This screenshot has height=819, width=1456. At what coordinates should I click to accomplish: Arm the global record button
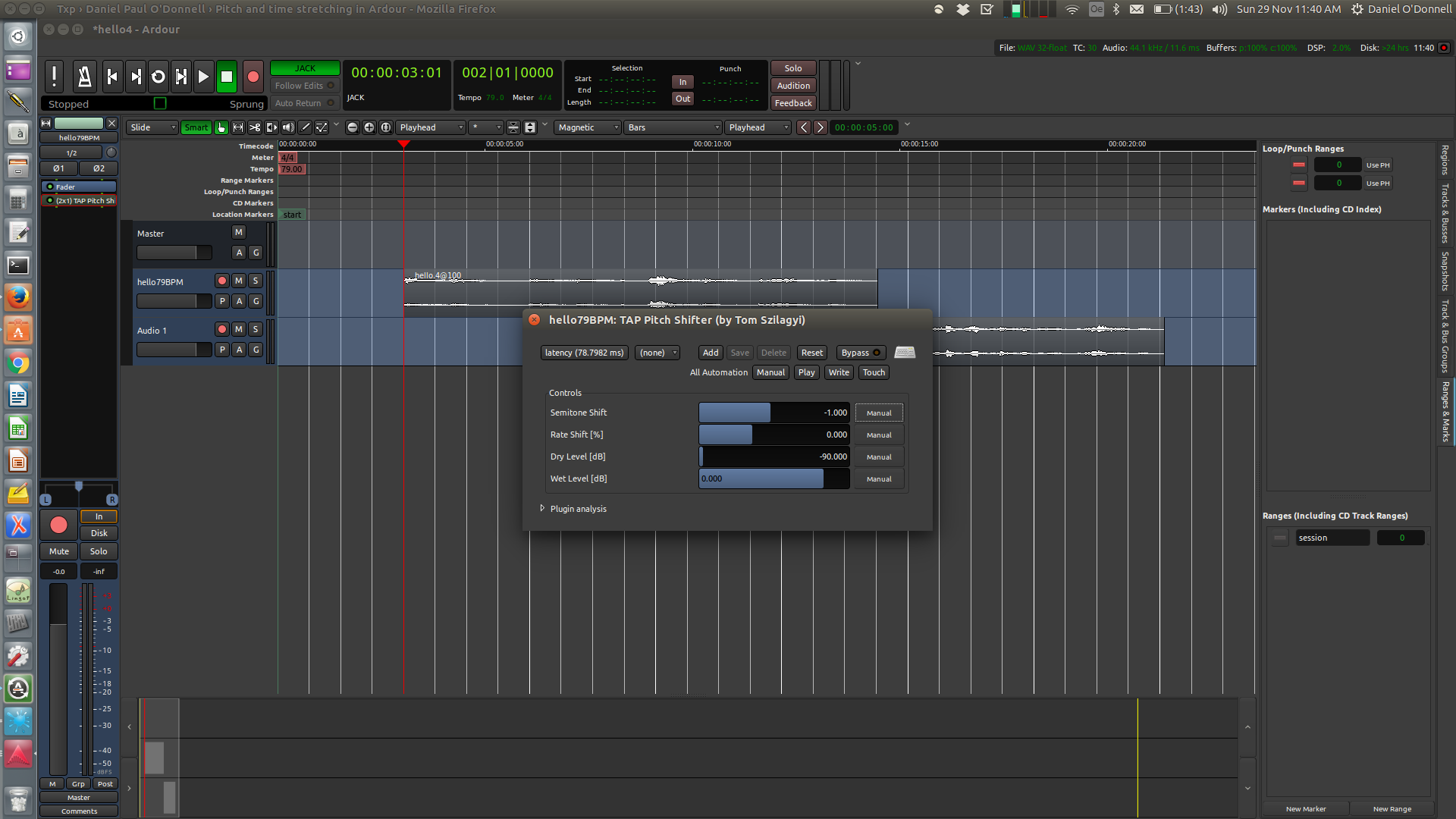pos(253,76)
